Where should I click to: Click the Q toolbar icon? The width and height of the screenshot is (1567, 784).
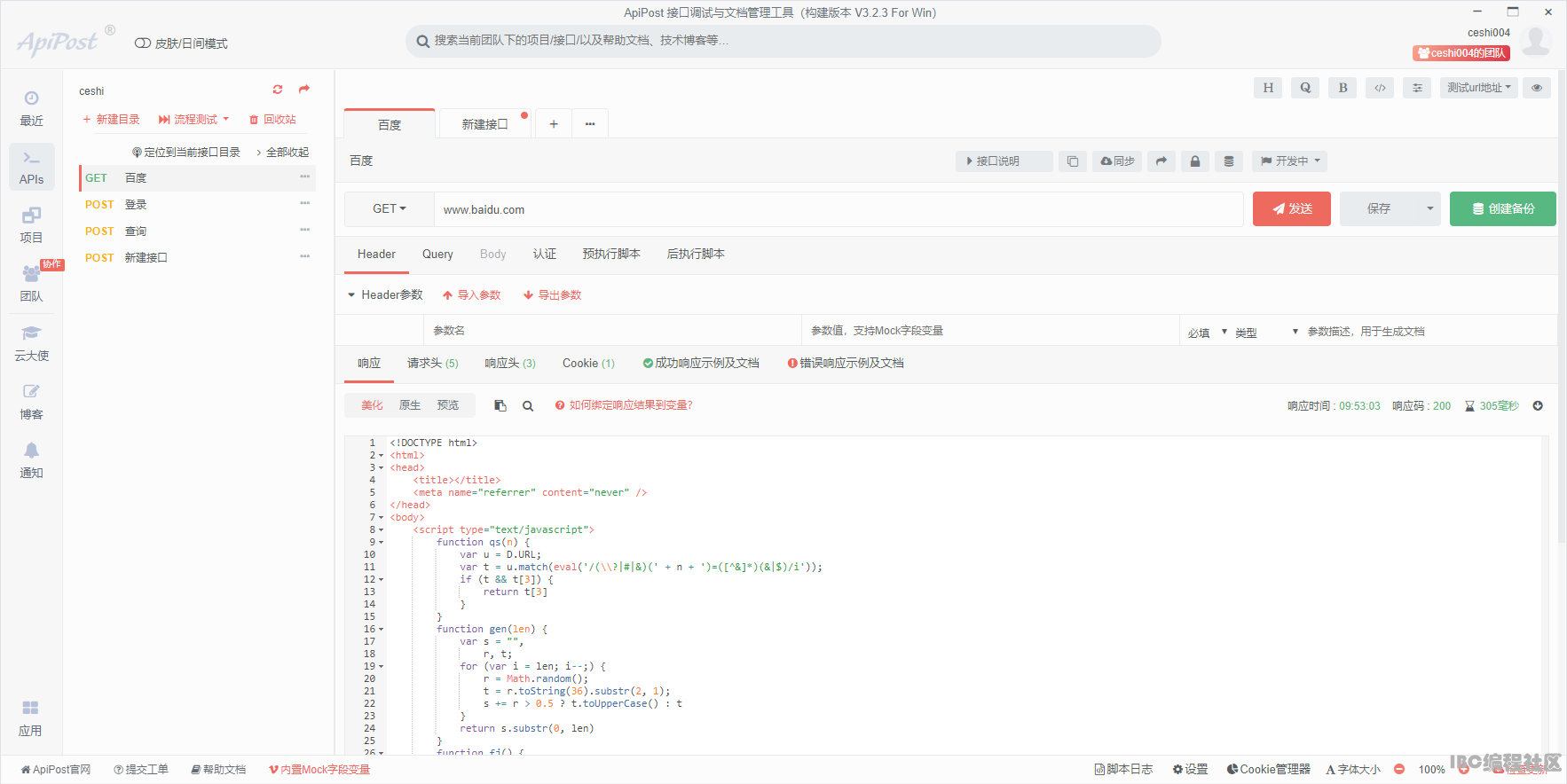(1305, 88)
